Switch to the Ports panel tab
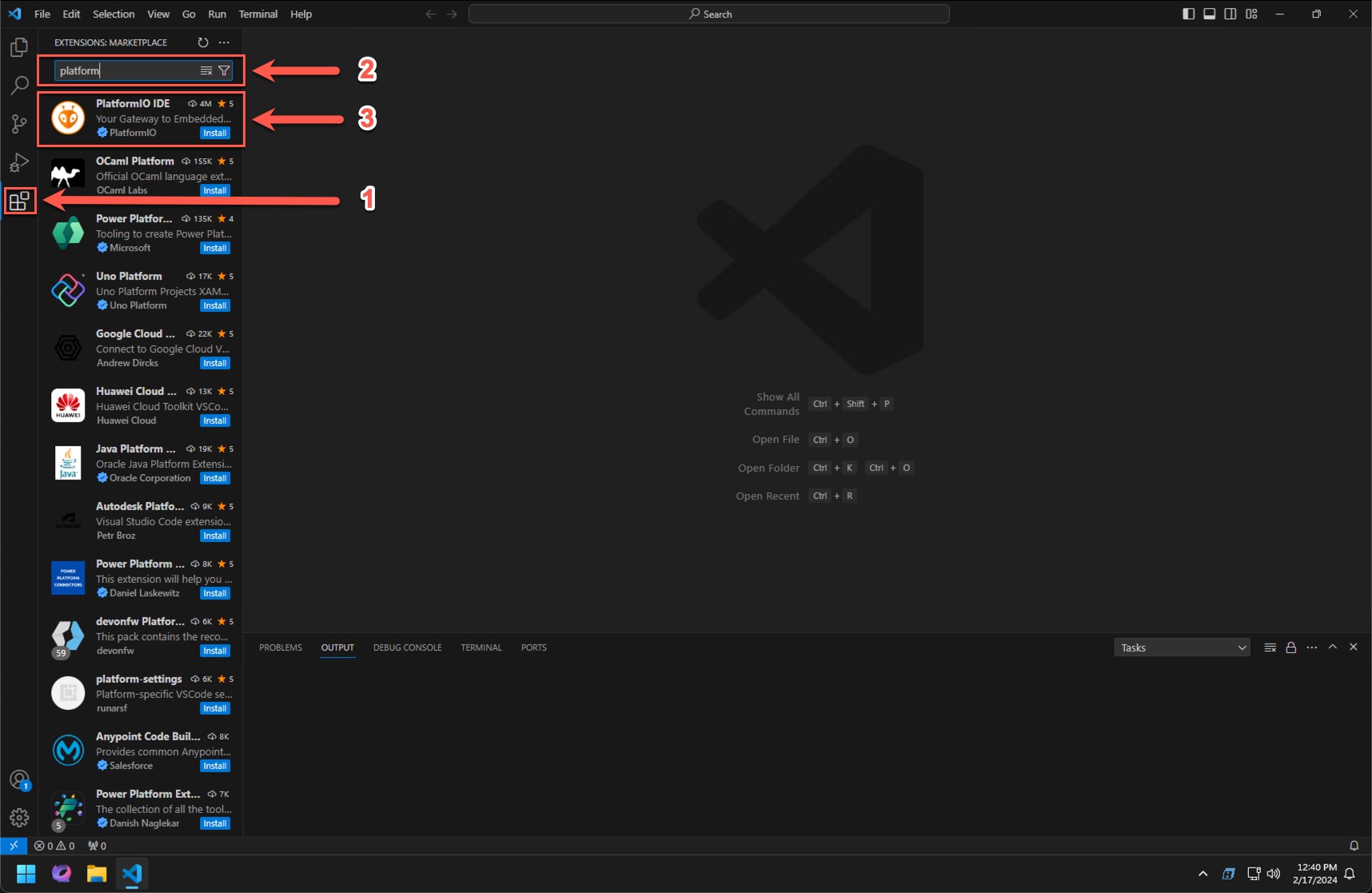 pyautogui.click(x=534, y=648)
